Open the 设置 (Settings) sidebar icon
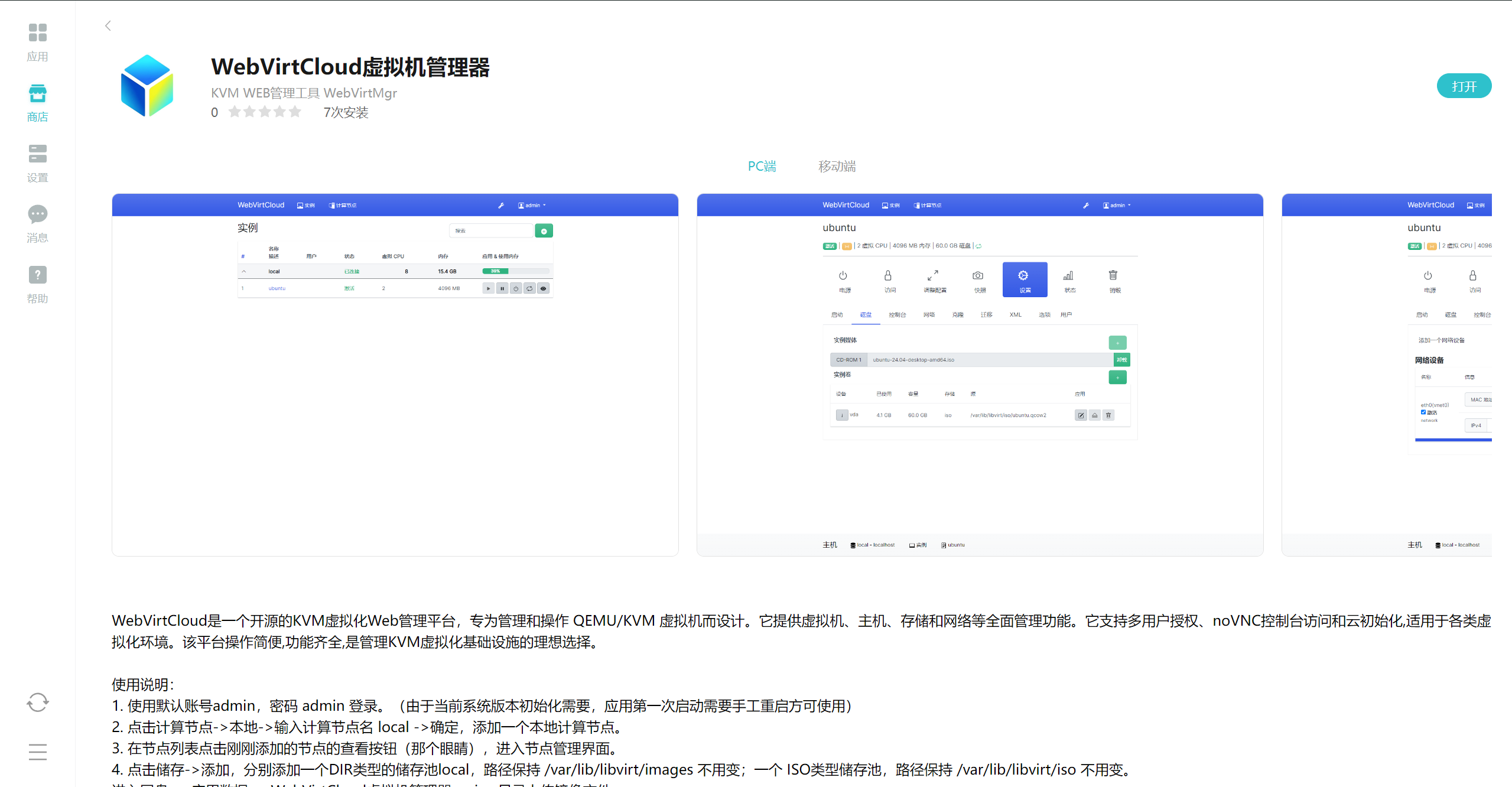Image resolution: width=1512 pixels, height=787 pixels. pyautogui.click(x=37, y=154)
